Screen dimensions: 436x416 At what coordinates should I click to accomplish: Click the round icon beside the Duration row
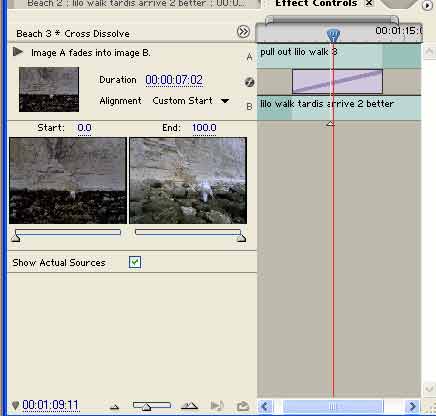click(x=249, y=82)
